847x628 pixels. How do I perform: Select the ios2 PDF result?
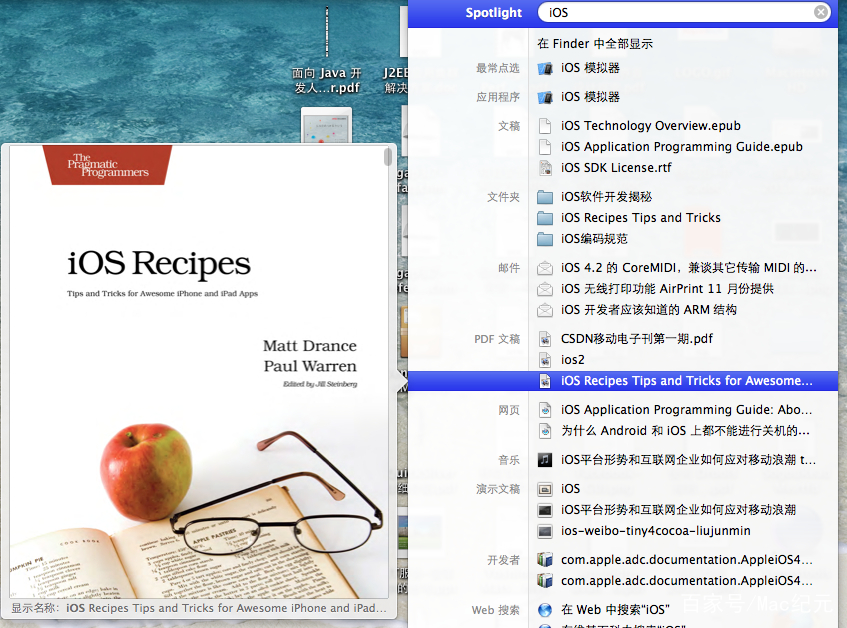pyautogui.click(x=573, y=360)
